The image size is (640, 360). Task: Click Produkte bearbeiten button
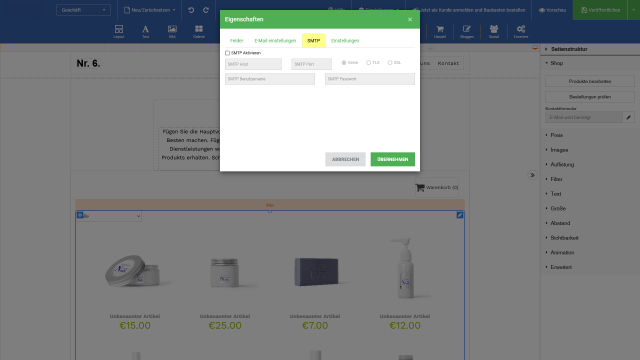coord(590,81)
